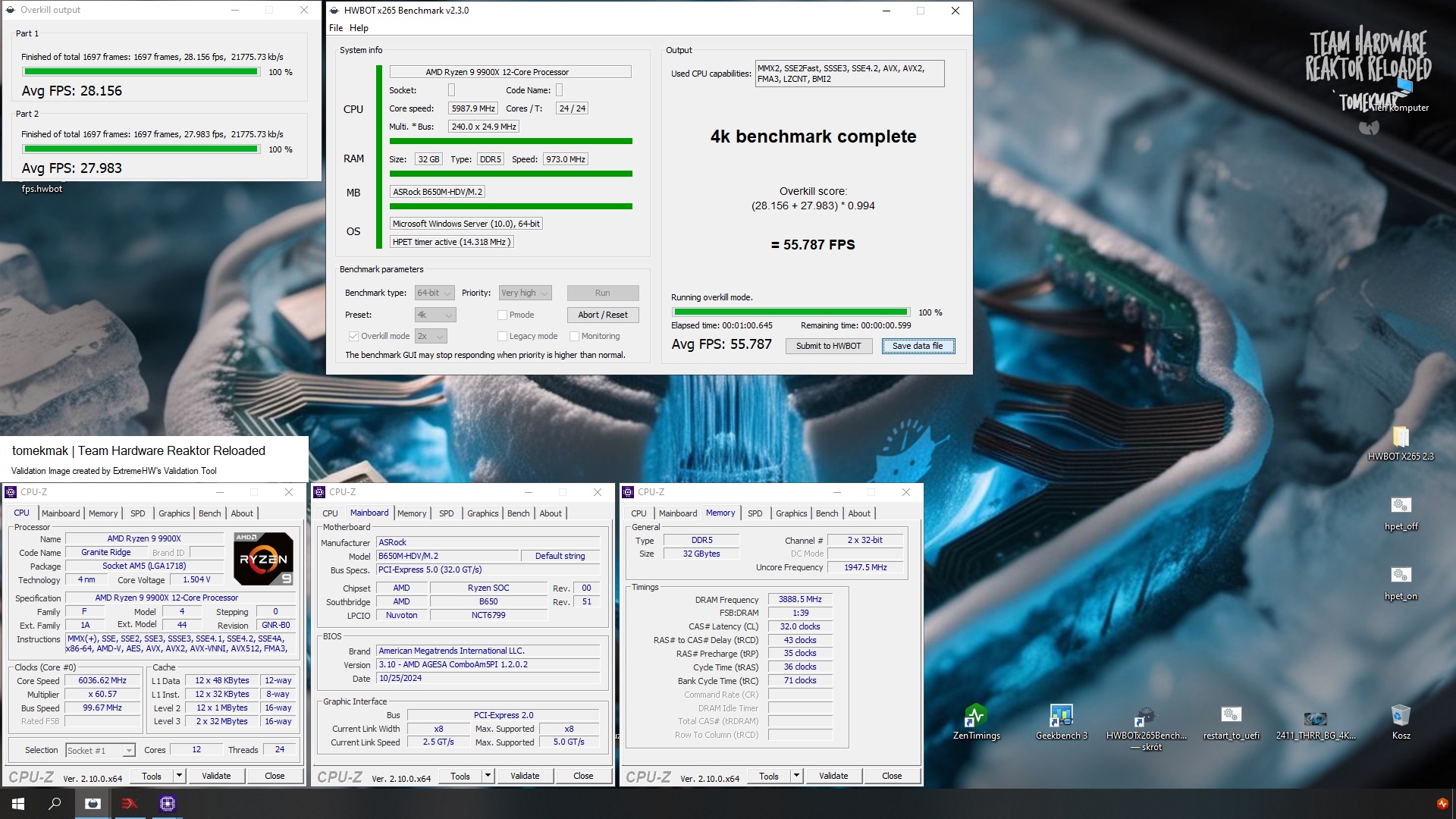The image size is (1456, 819).
Task: Enable the Monitoring checkbox
Action: point(574,336)
